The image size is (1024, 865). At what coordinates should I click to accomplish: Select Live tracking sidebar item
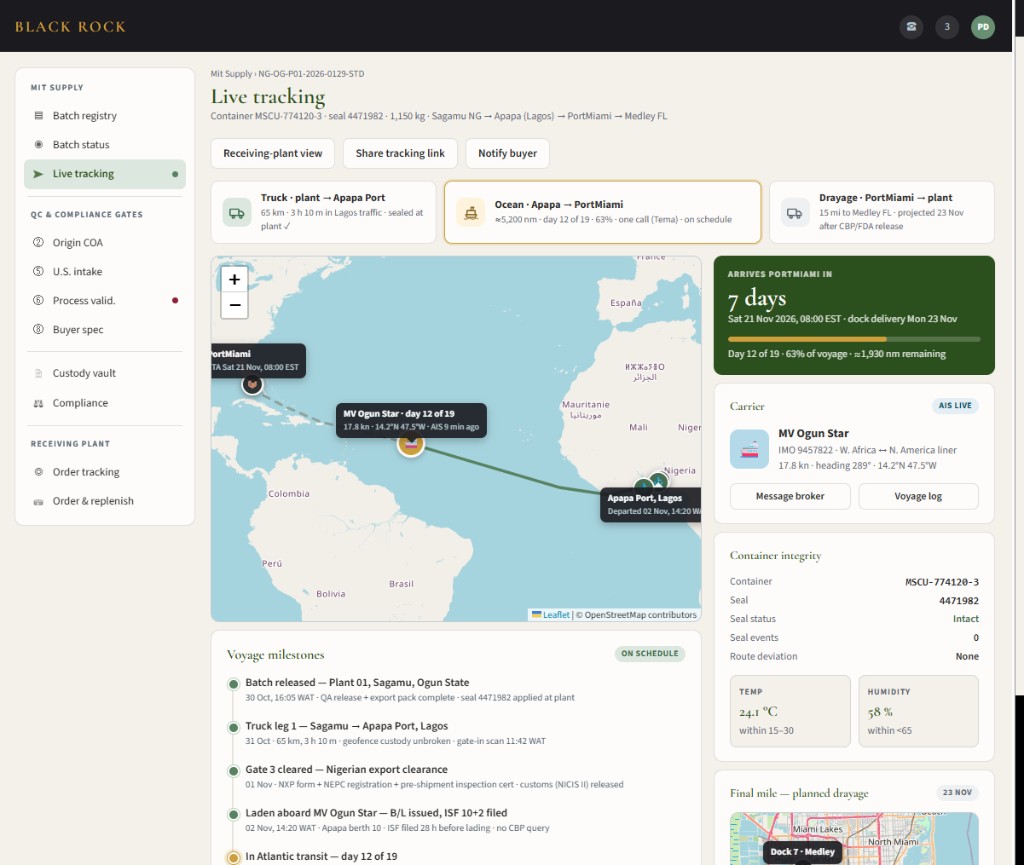[105, 174]
